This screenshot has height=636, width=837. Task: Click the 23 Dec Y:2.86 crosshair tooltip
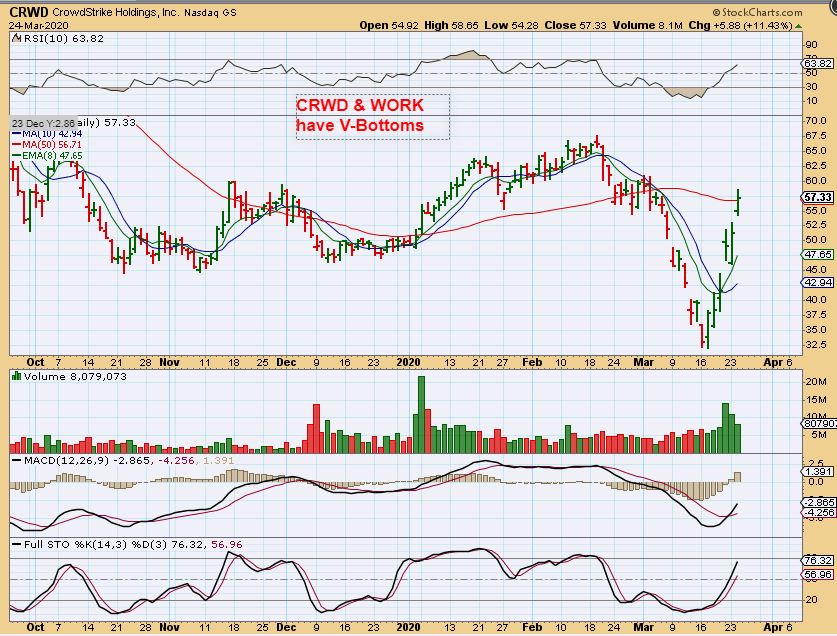pyautogui.click(x=44, y=123)
